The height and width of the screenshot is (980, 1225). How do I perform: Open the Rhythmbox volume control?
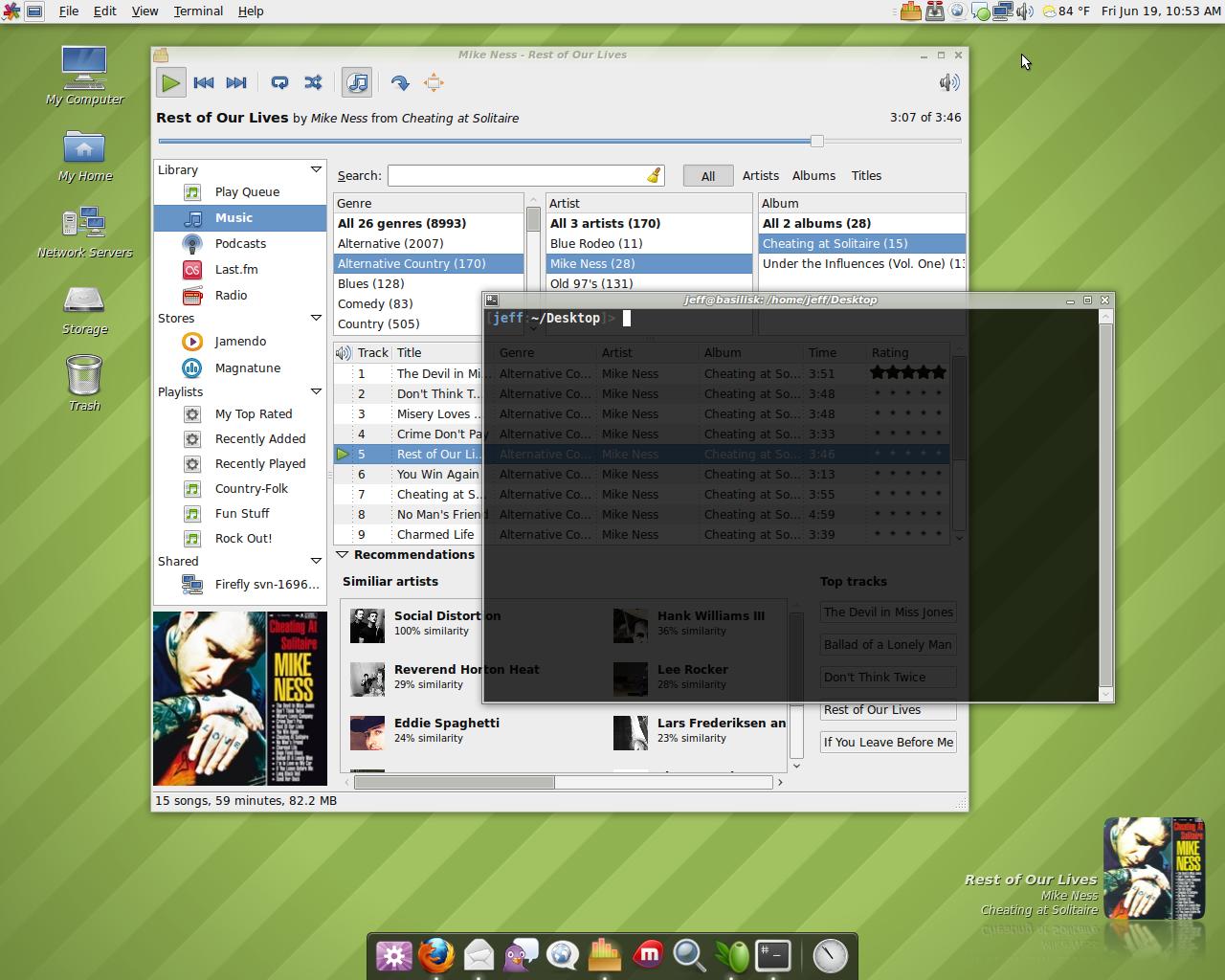pyautogui.click(x=948, y=82)
